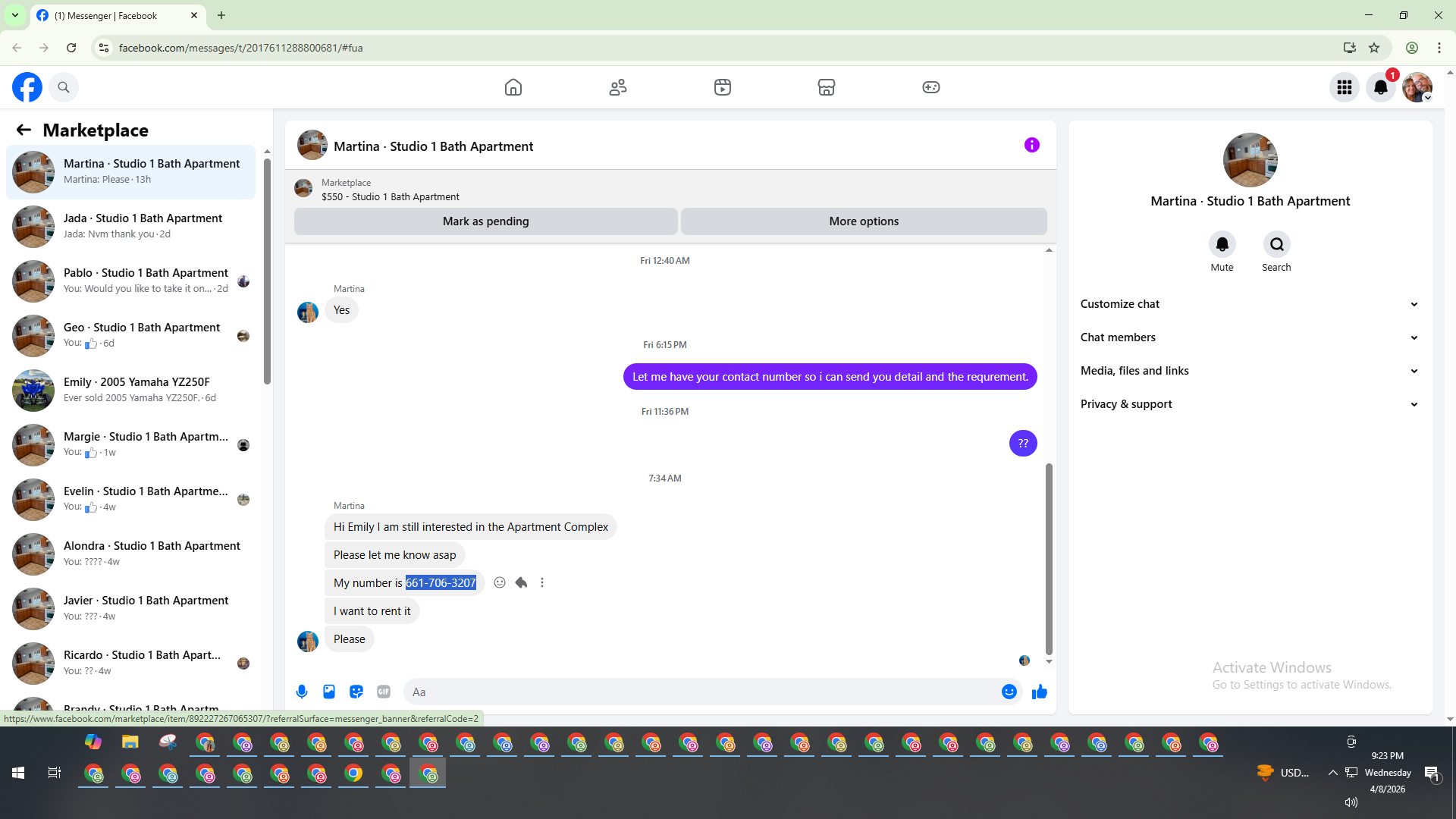This screenshot has height=819, width=1456.
Task: Open the Facebook Home tab
Action: coord(513,87)
